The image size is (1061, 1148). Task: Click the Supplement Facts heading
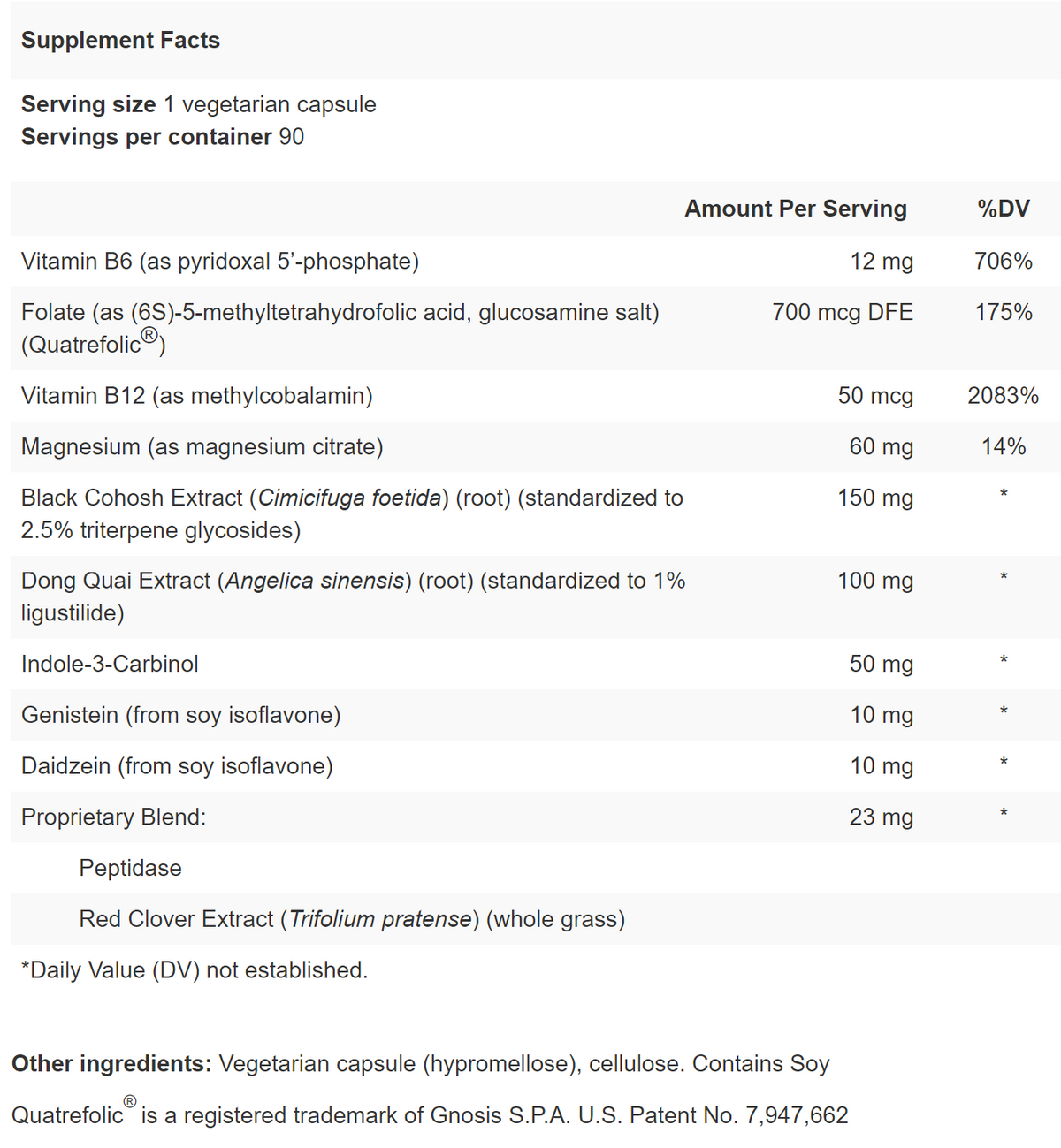pyautogui.click(x=120, y=41)
